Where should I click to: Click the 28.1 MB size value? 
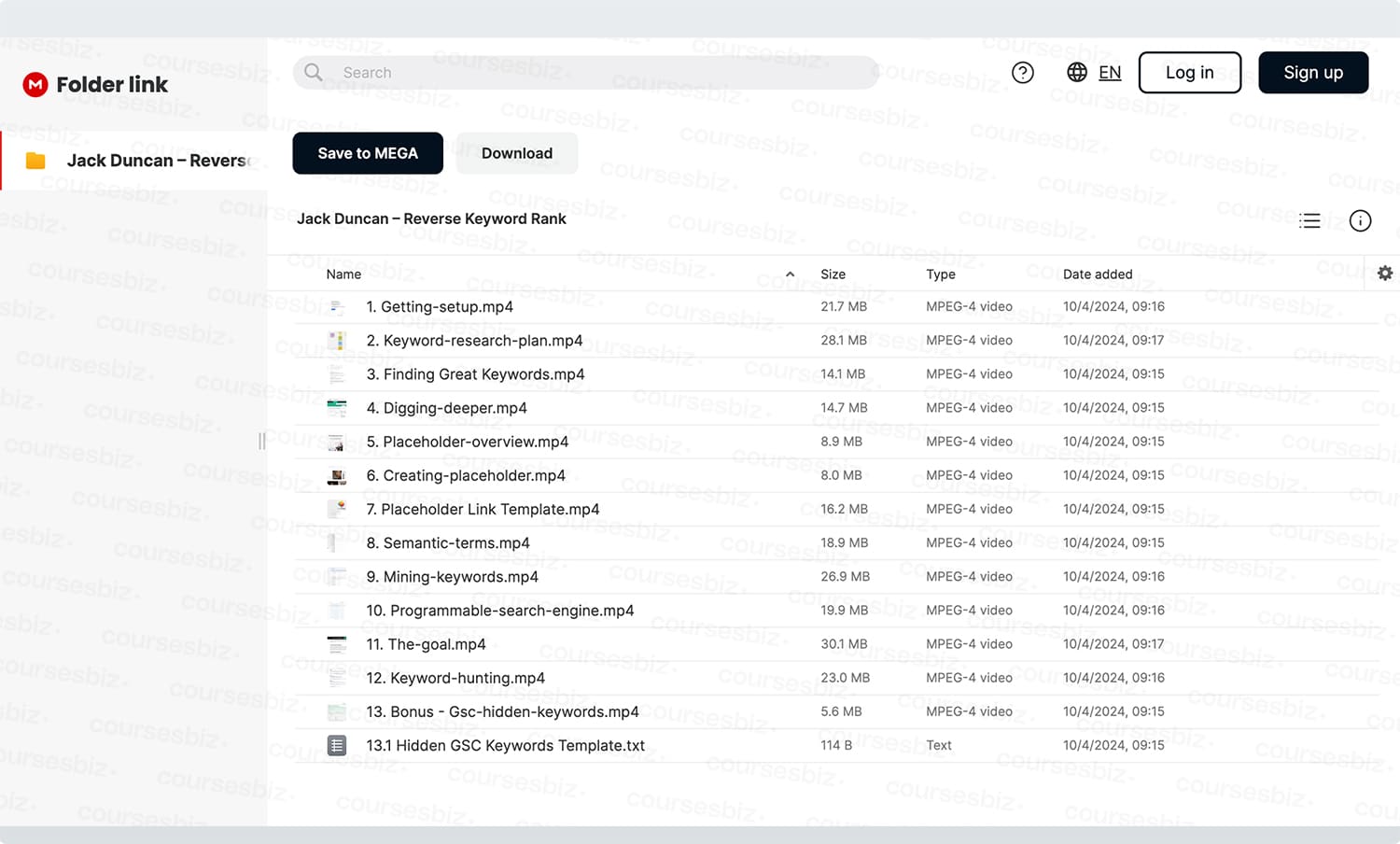(x=844, y=341)
